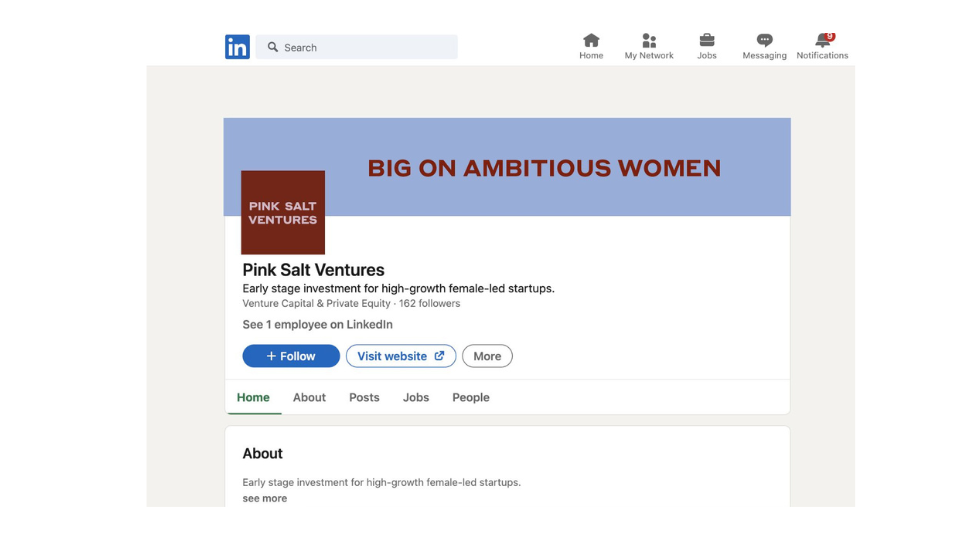Open the Jobs briefcase in top navigation

click(x=707, y=47)
